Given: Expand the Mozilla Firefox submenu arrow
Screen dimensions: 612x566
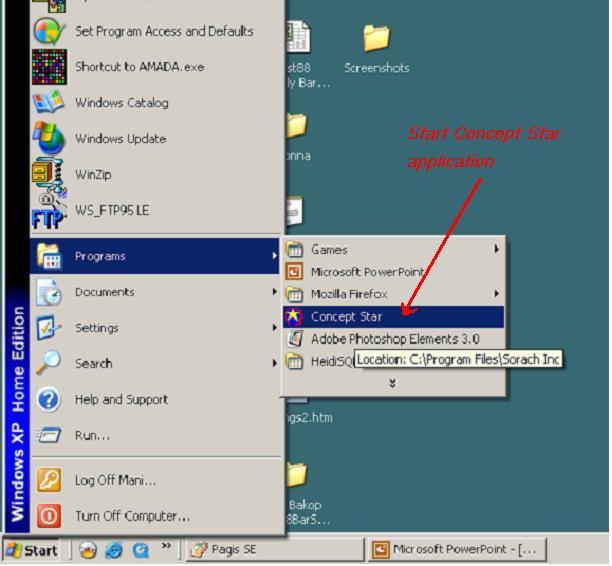Looking at the screenshot, I should click(496, 294).
